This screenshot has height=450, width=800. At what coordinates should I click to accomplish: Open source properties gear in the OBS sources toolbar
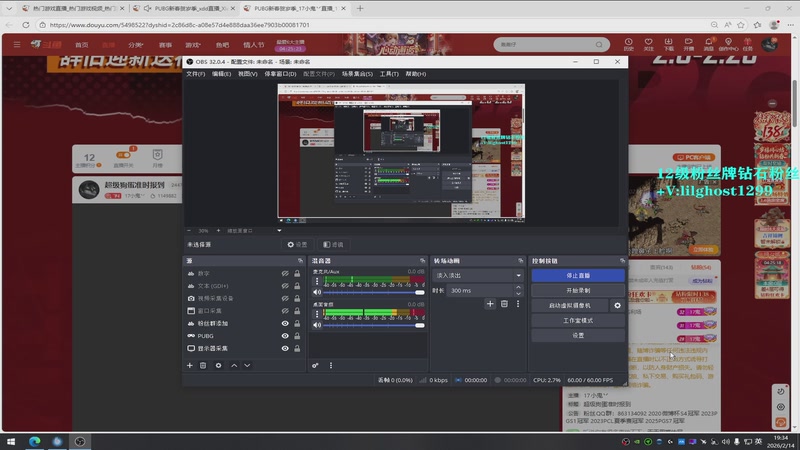point(218,365)
